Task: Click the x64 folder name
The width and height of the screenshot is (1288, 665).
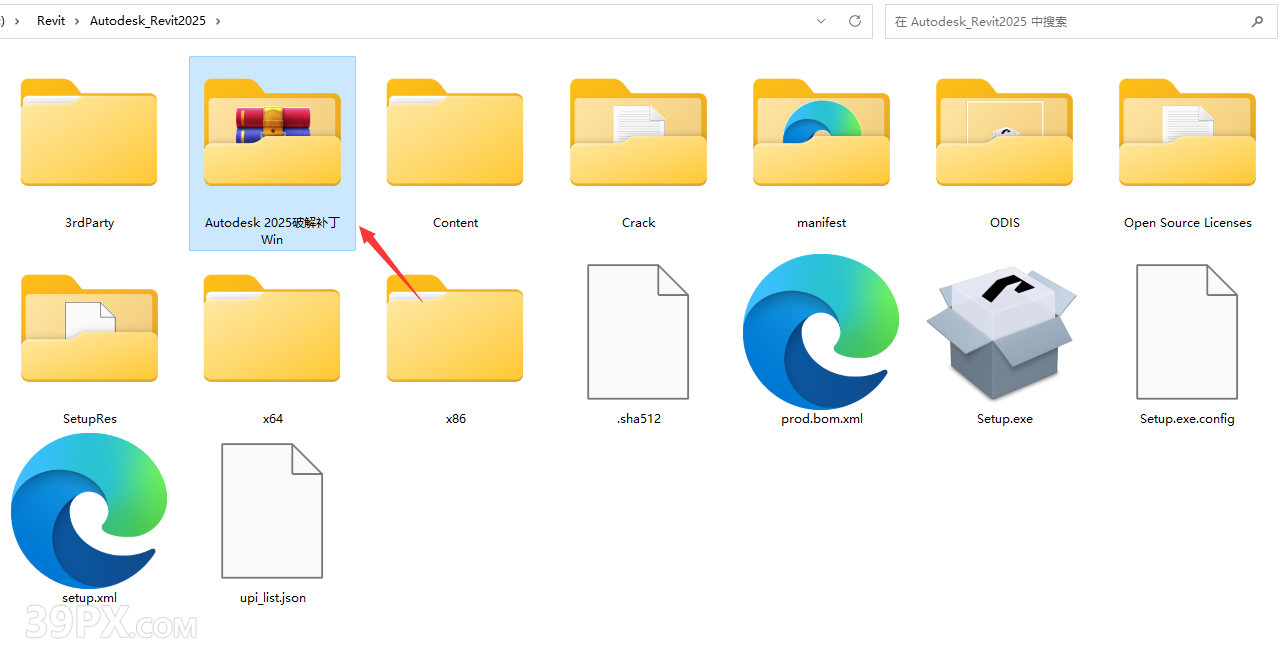Action: click(x=272, y=419)
